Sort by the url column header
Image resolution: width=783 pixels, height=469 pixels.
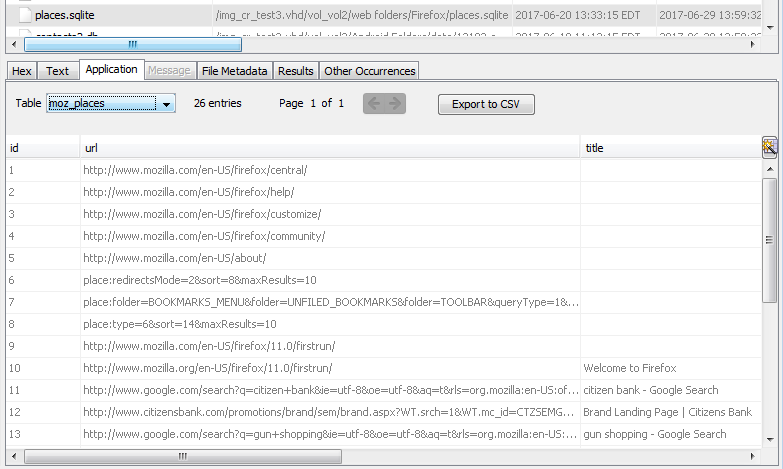click(330, 148)
